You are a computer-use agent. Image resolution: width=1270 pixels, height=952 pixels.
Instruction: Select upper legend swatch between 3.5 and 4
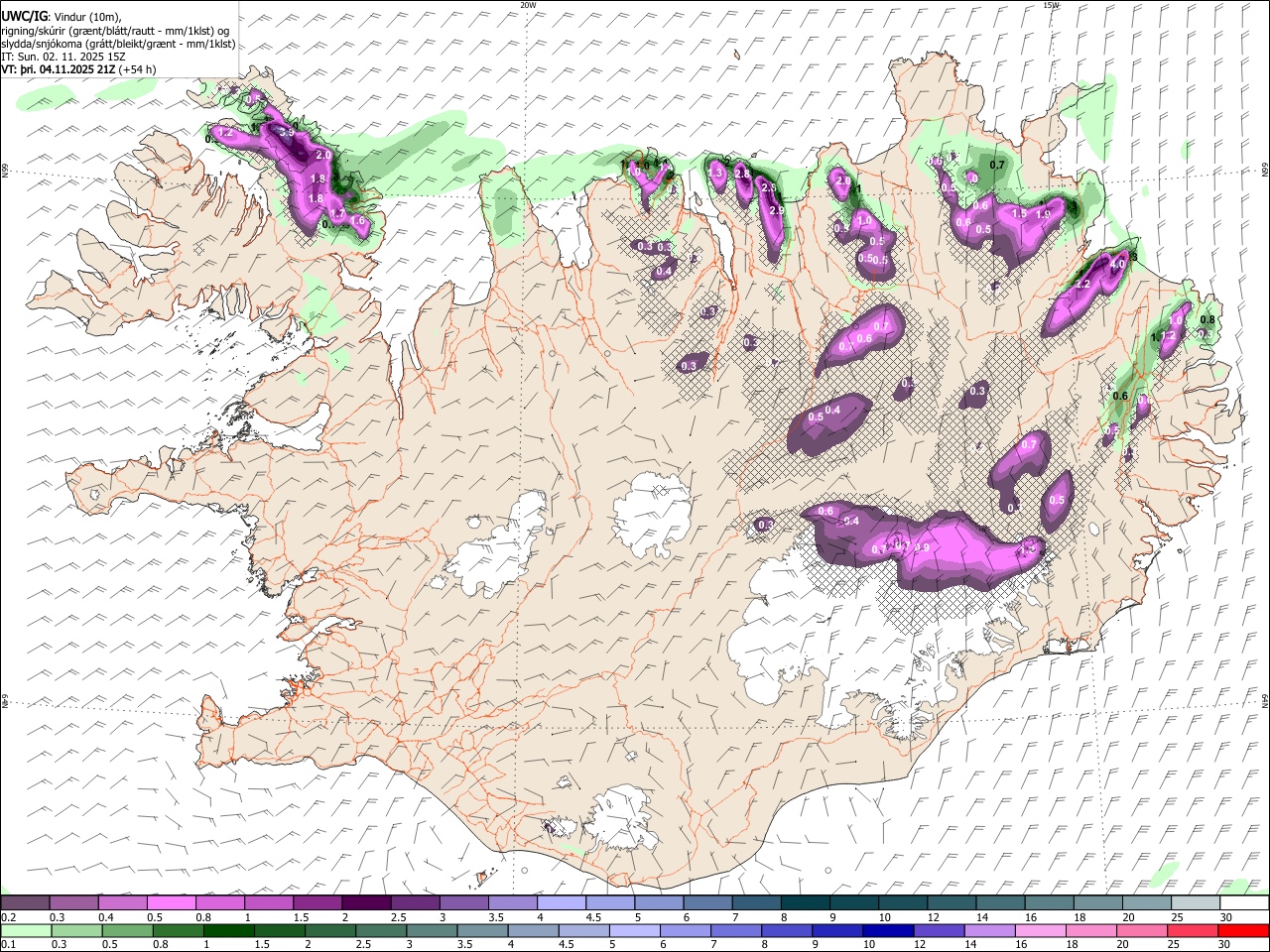(x=512, y=902)
